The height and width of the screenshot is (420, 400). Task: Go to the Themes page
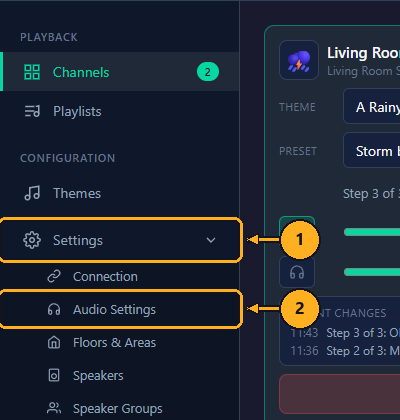(x=119, y=193)
